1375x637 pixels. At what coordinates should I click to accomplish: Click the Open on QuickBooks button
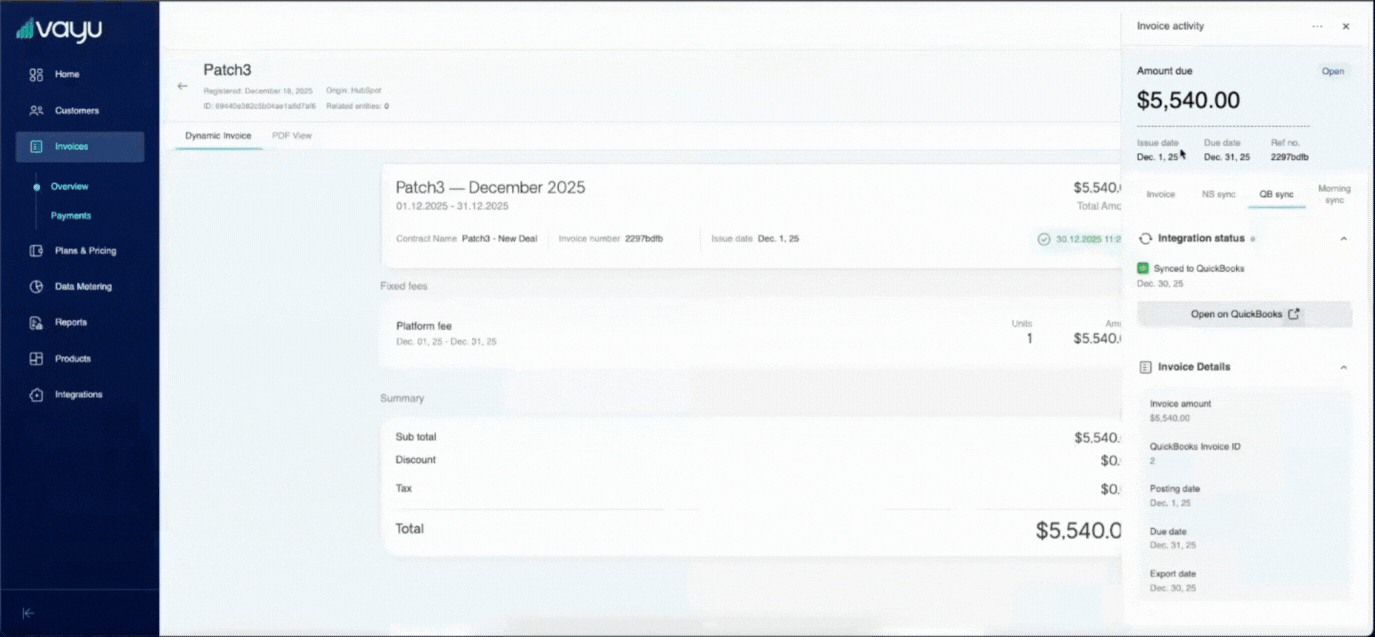click(x=1244, y=314)
